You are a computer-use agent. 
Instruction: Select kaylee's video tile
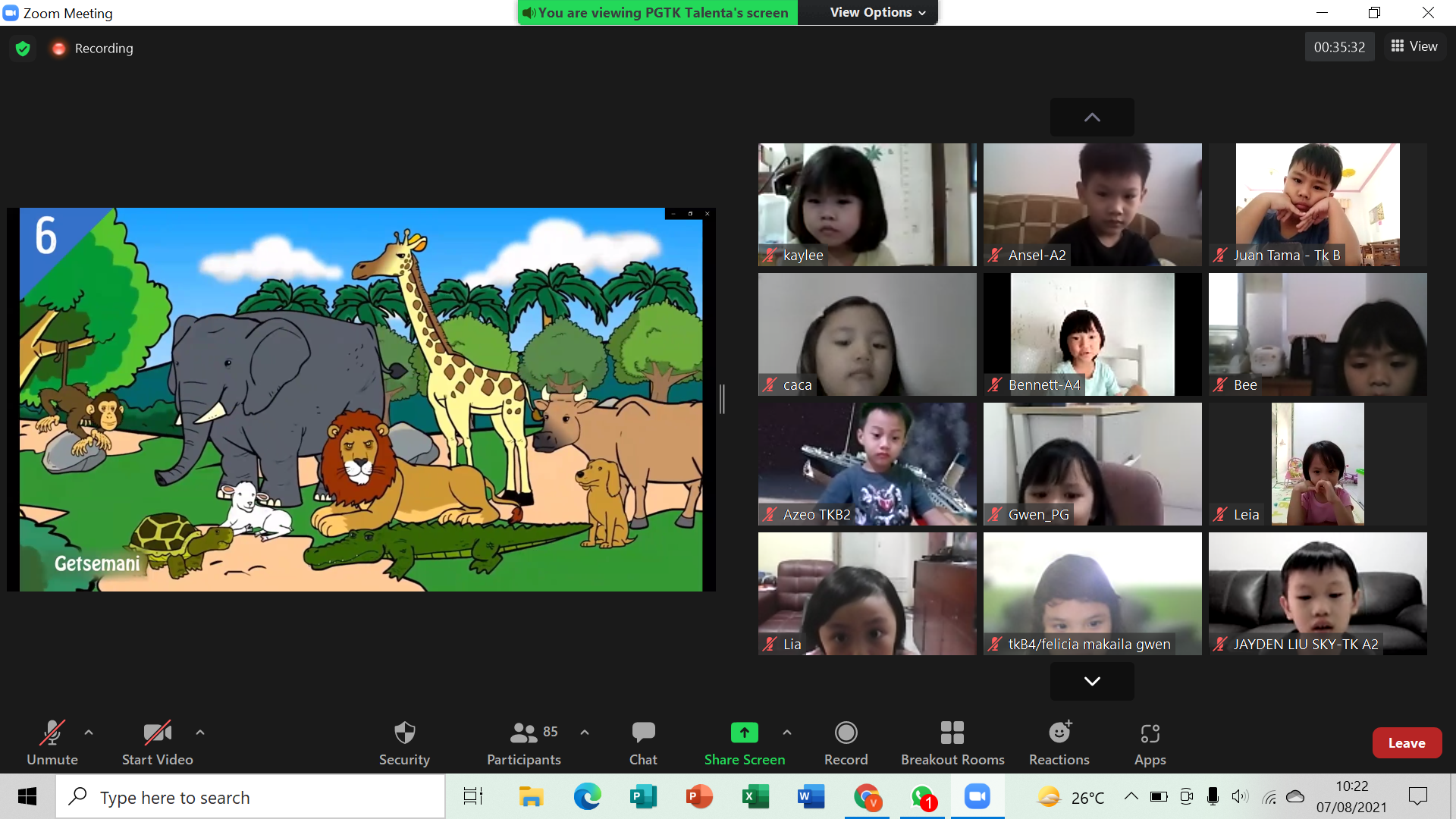click(x=868, y=205)
